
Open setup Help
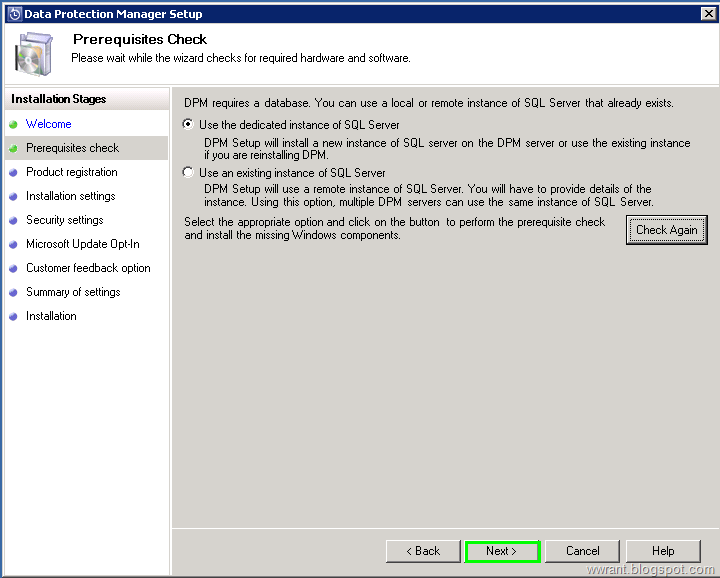(x=663, y=551)
